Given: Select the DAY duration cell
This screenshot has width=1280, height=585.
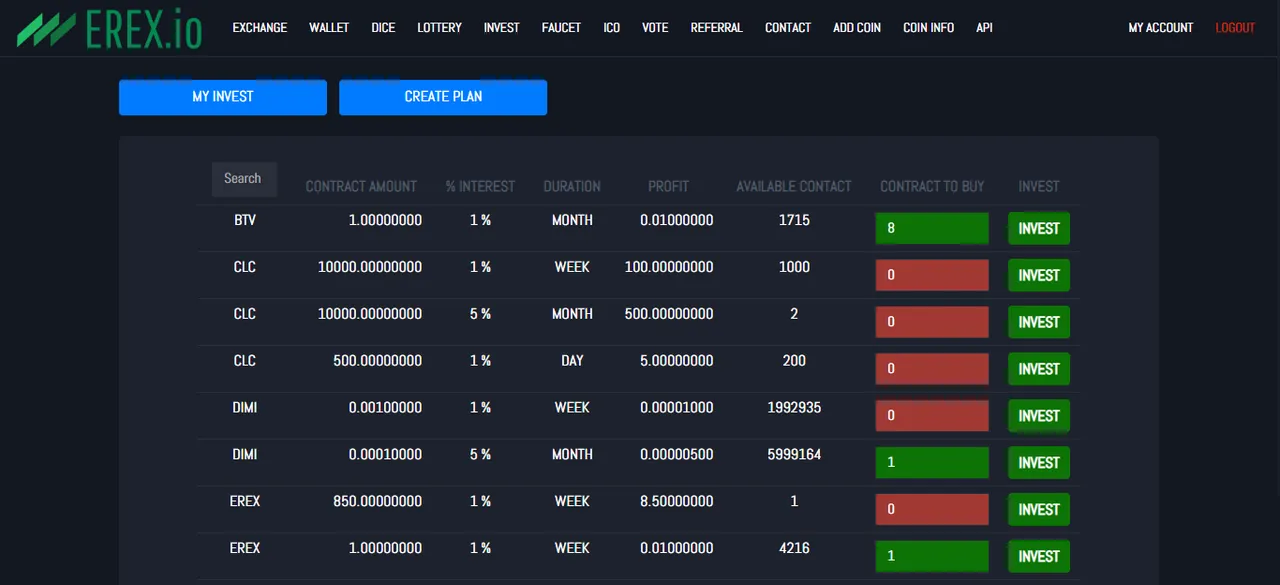Looking at the screenshot, I should click(x=572, y=361).
